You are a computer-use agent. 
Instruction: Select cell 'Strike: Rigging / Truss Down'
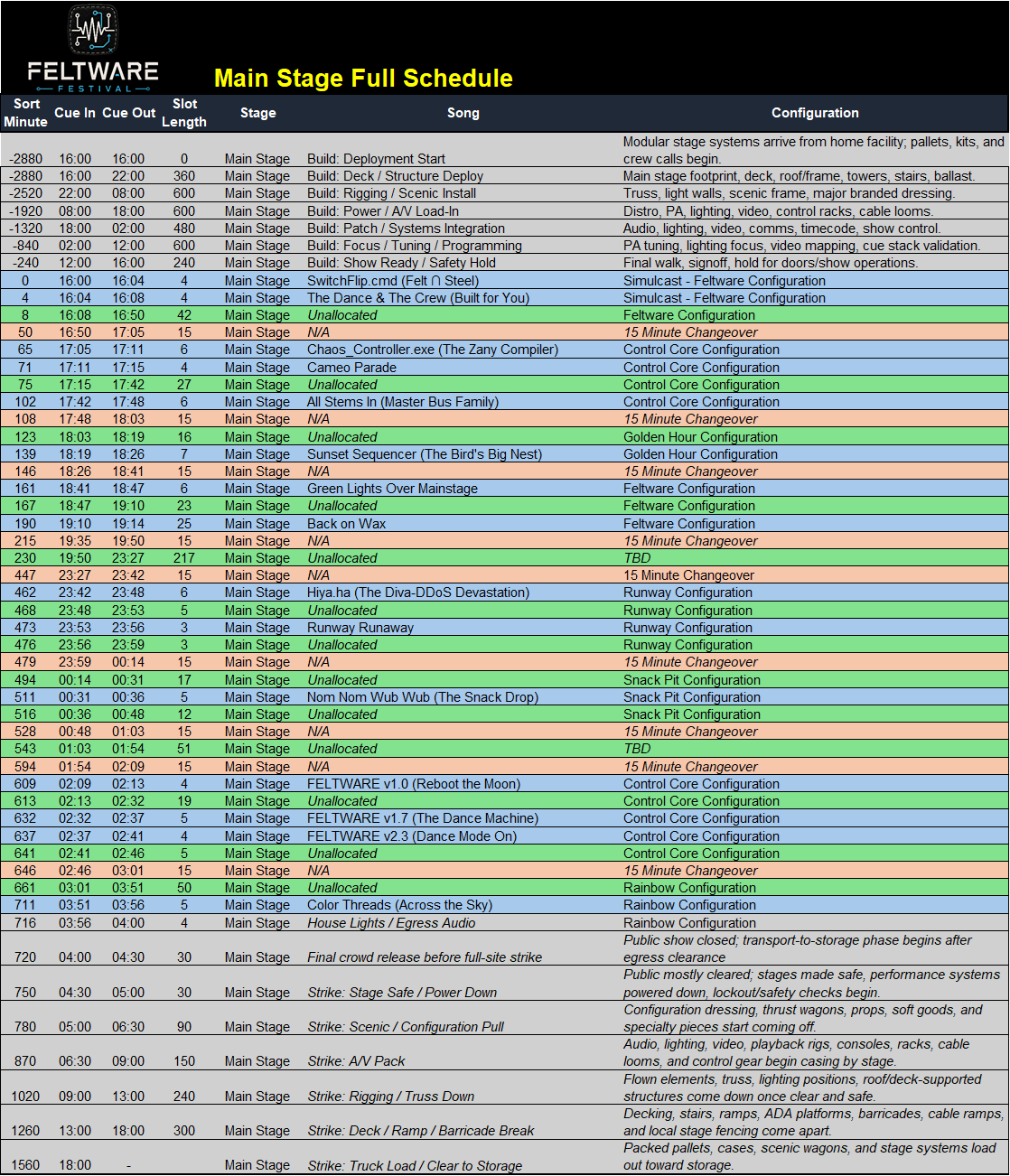[390, 1097]
